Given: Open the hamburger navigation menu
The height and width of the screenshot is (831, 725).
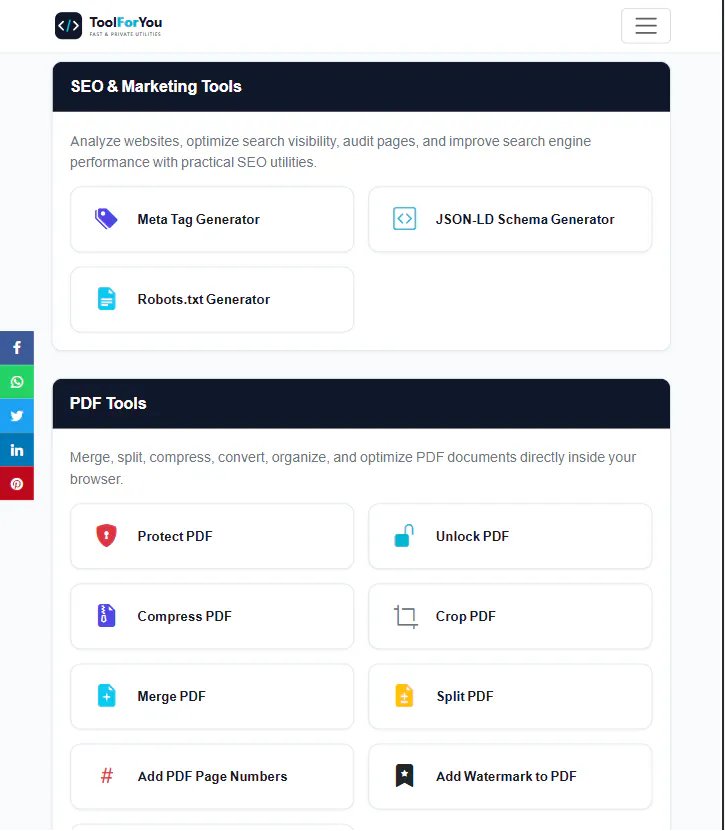Looking at the screenshot, I should pyautogui.click(x=646, y=25).
